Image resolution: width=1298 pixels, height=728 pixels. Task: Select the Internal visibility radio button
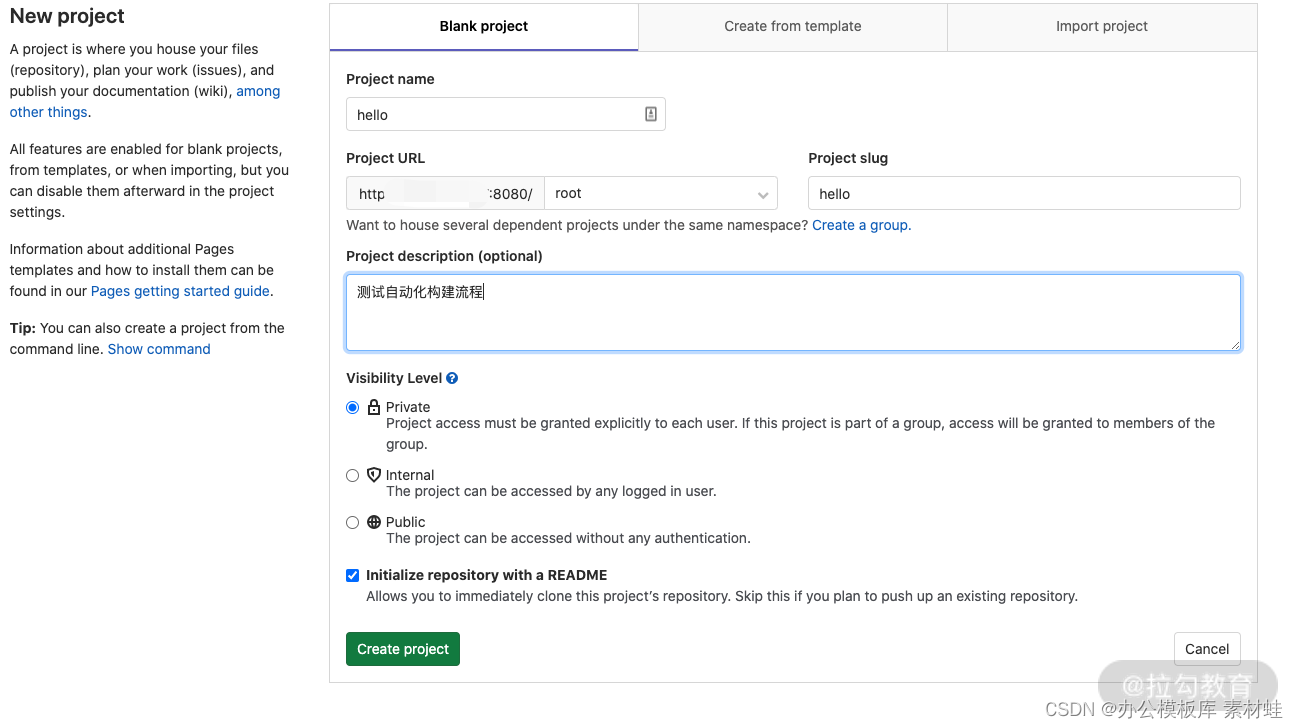click(x=352, y=475)
